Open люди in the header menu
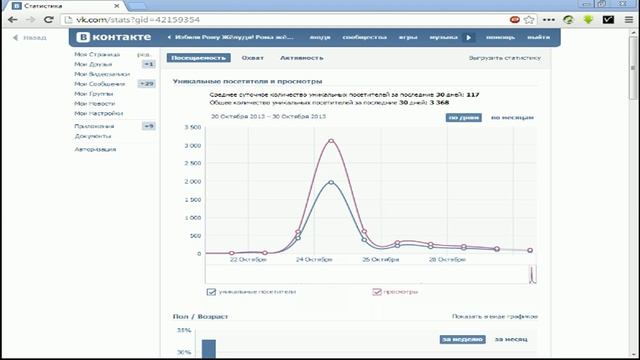This screenshot has width=640, height=360. [x=320, y=37]
